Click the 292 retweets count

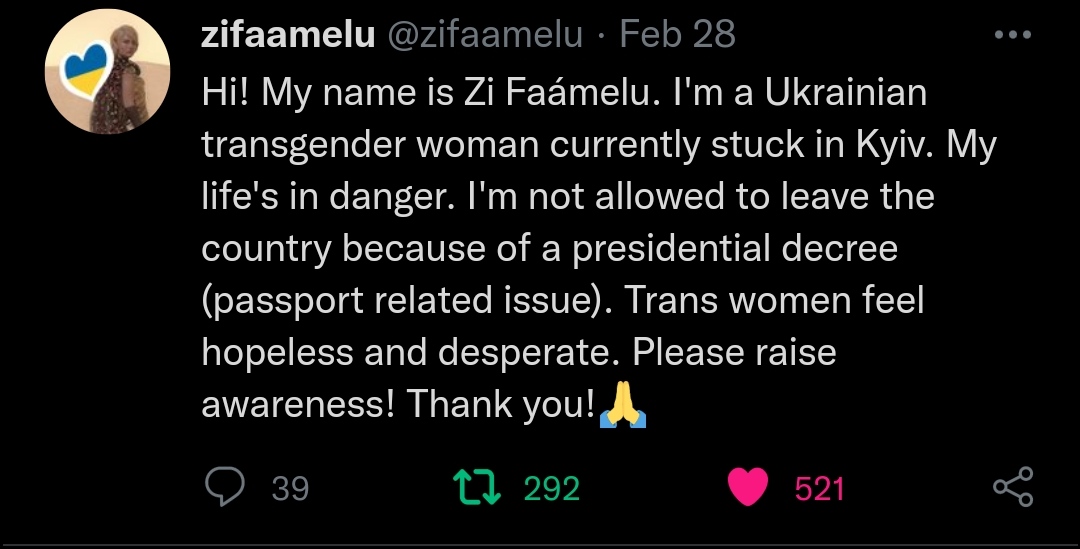[x=552, y=488]
